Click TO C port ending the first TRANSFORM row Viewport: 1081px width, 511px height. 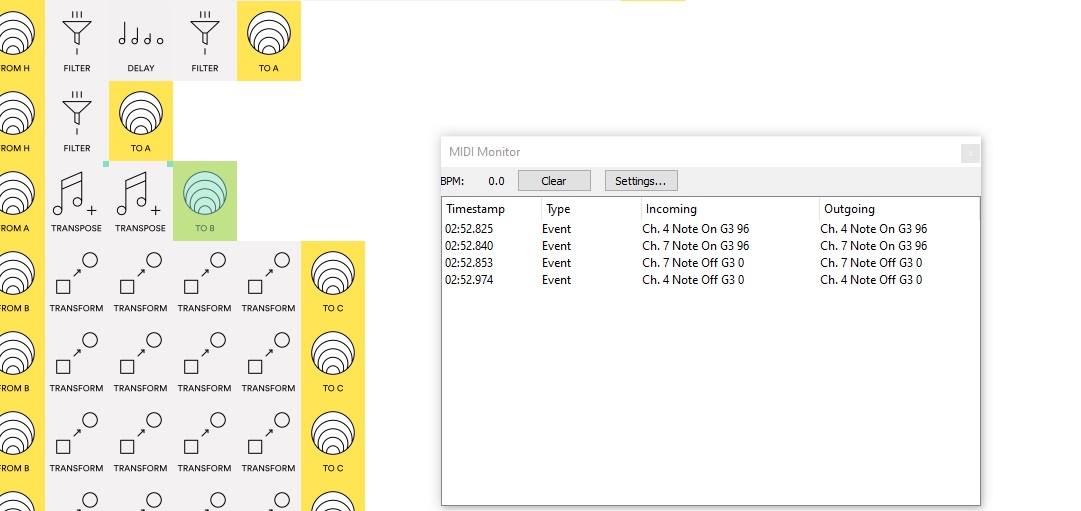pyautogui.click(x=333, y=281)
